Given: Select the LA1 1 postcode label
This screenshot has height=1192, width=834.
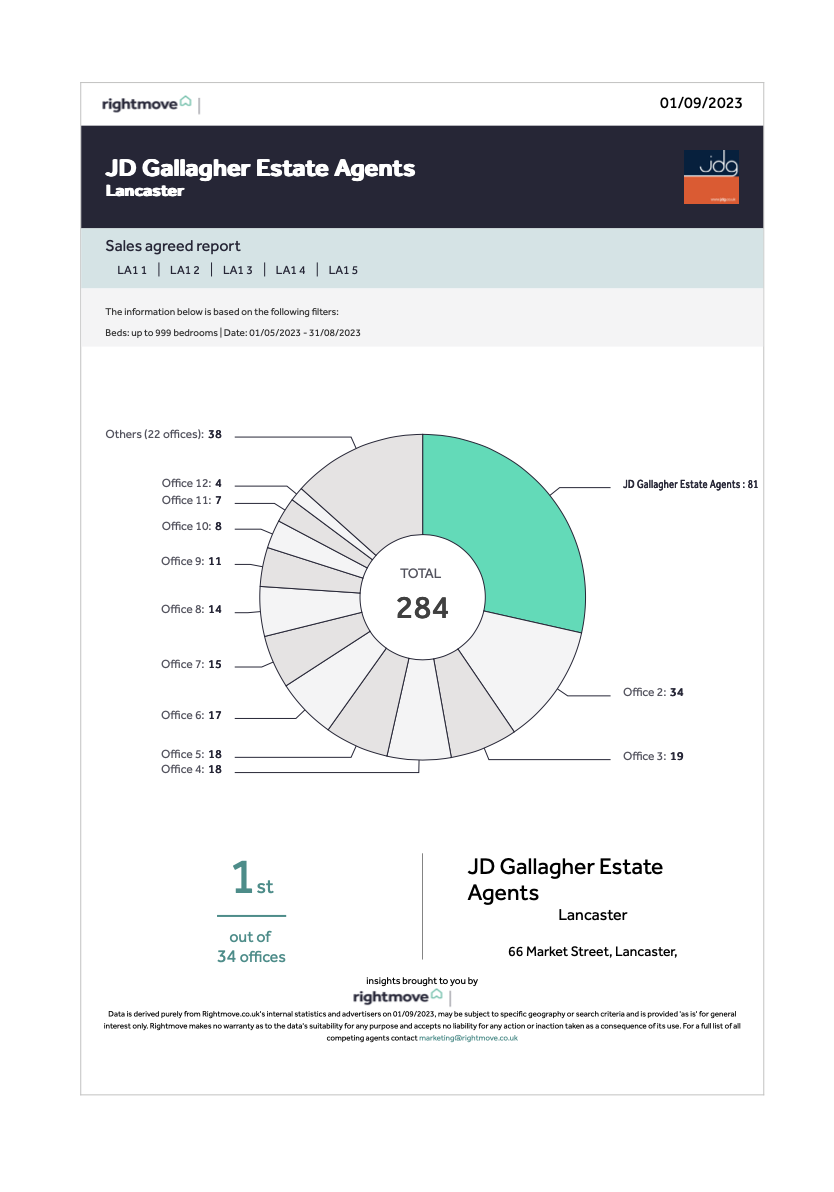Looking at the screenshot, I should click(132, 270).
